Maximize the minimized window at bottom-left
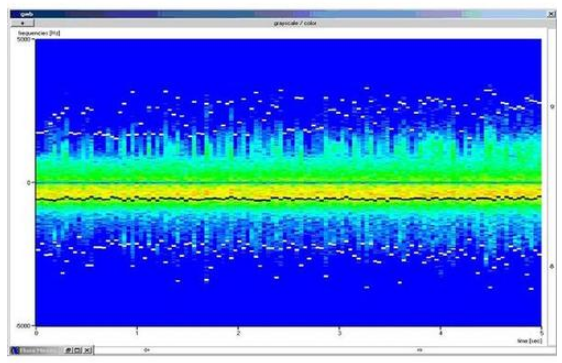562x363 pixels. click(77, 350)
